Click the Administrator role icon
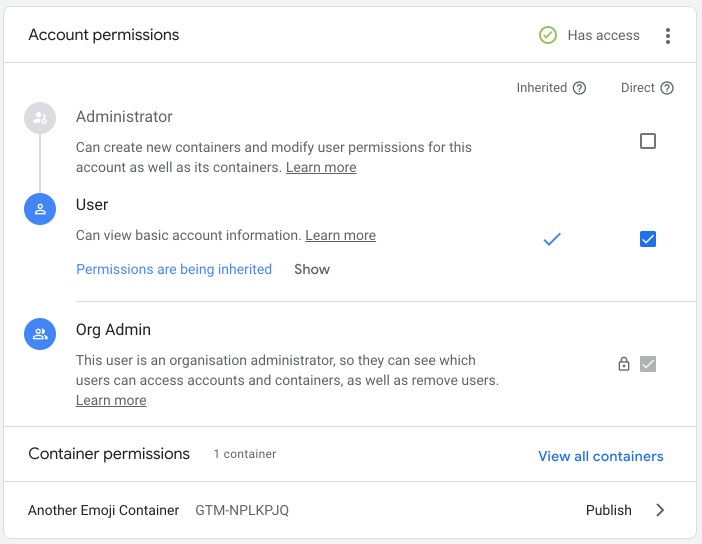Image resolution: width=702 pixels, height=544 pixels. pos(40,118)
